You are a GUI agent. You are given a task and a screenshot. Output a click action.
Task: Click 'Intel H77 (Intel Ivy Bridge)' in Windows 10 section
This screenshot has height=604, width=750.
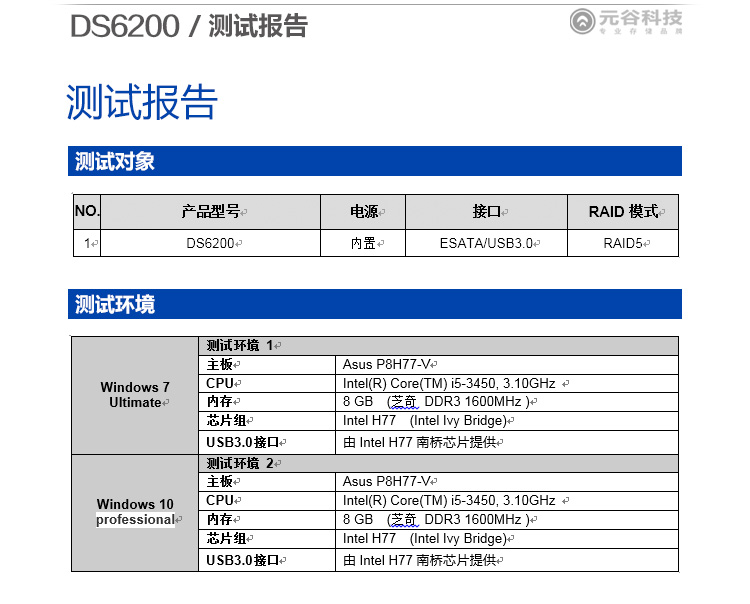tap(424, 538)
